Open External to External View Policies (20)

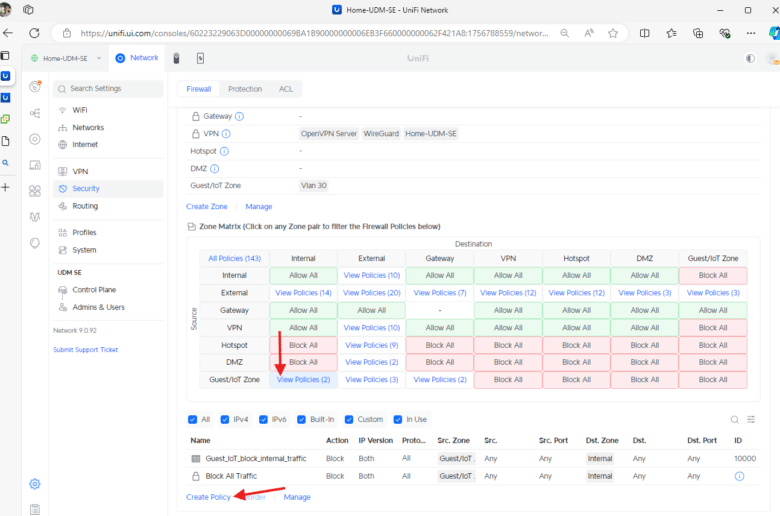pos(372,293)
